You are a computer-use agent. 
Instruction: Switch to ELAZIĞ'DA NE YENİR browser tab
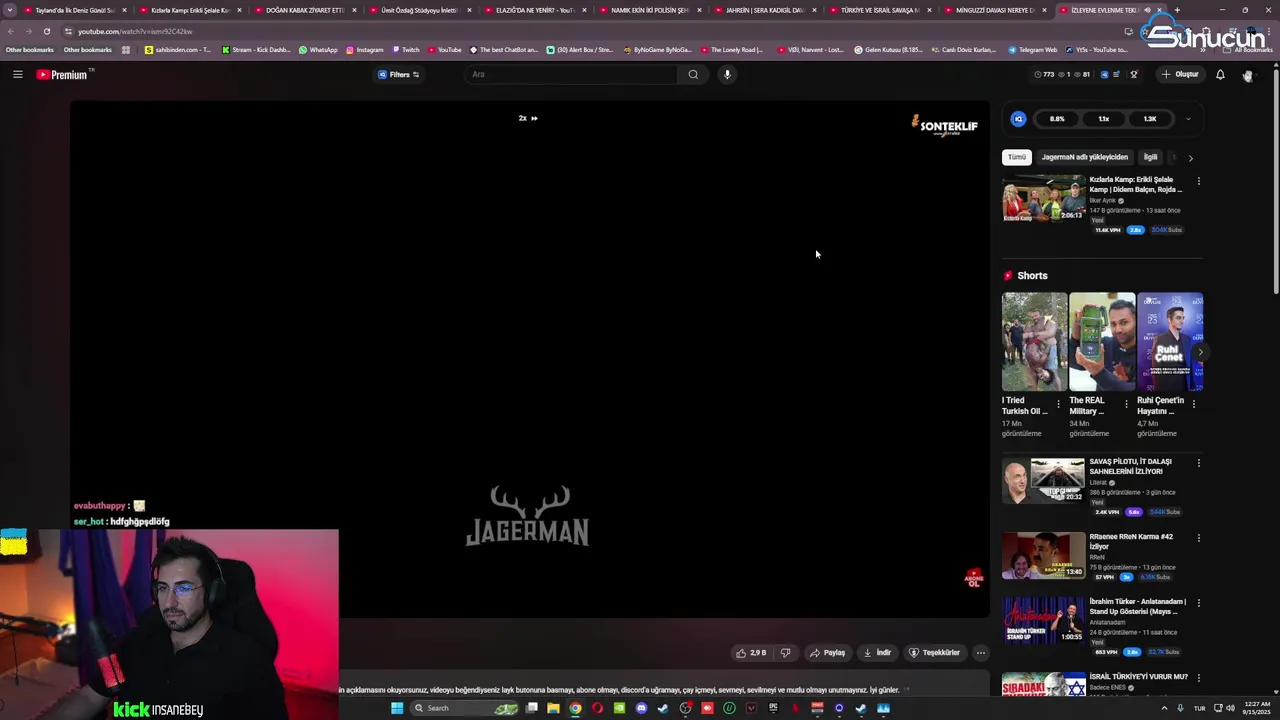click(x=535, y=10)
